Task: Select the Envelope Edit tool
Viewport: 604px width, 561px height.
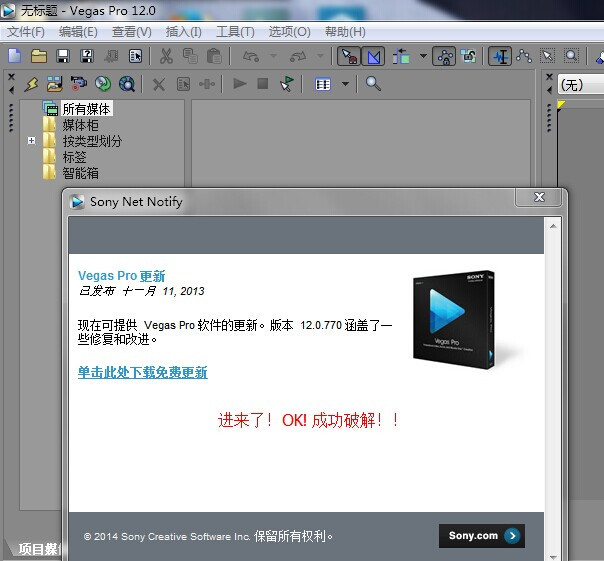Action: click(523, 56)
